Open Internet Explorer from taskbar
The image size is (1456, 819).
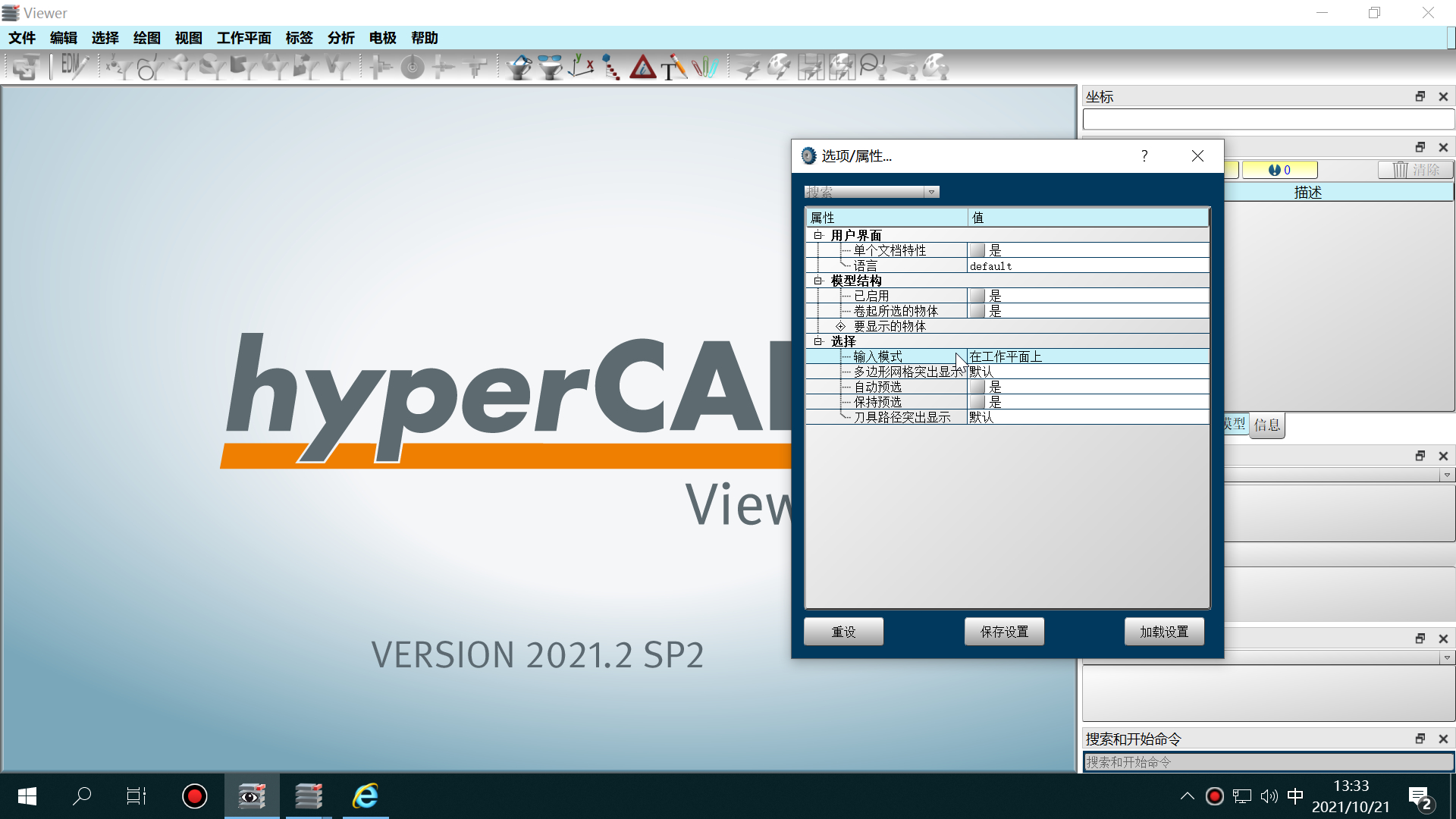point(366,796)
